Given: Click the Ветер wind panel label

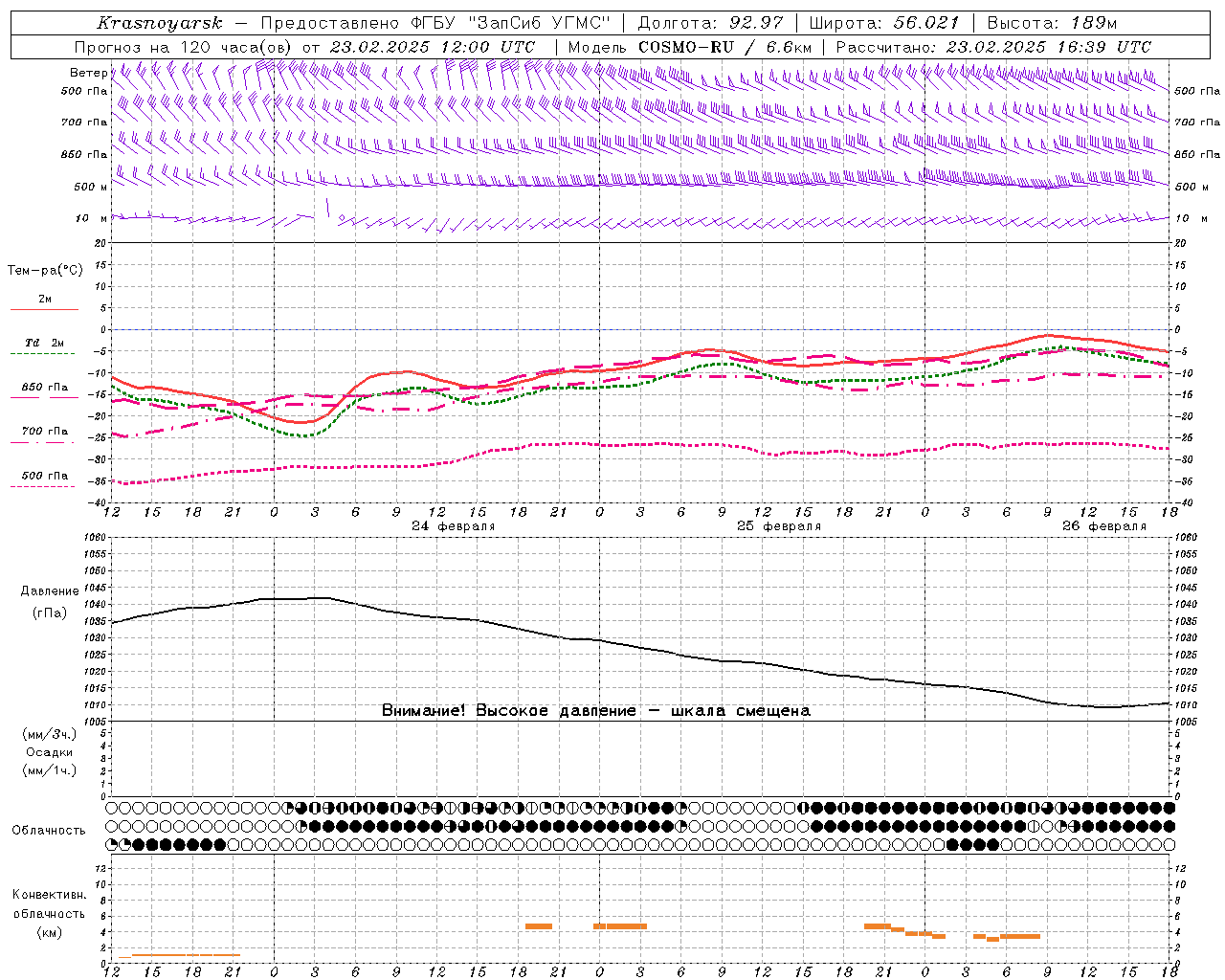Looking at the screenshot, I should click(x=88, y=73).
